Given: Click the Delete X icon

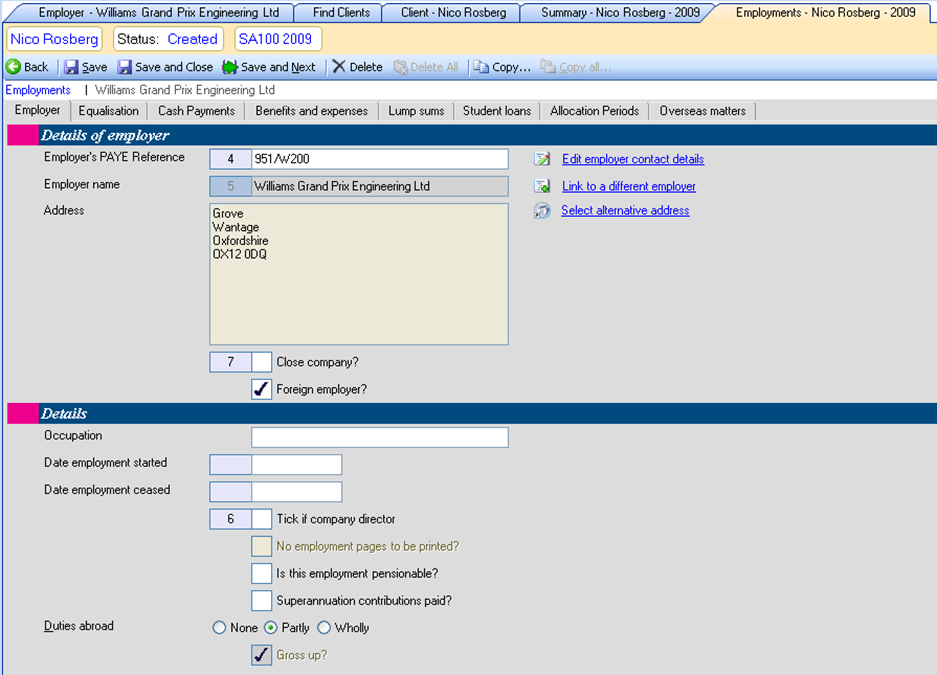Looking at the screenshot, I should coord(339,66).
